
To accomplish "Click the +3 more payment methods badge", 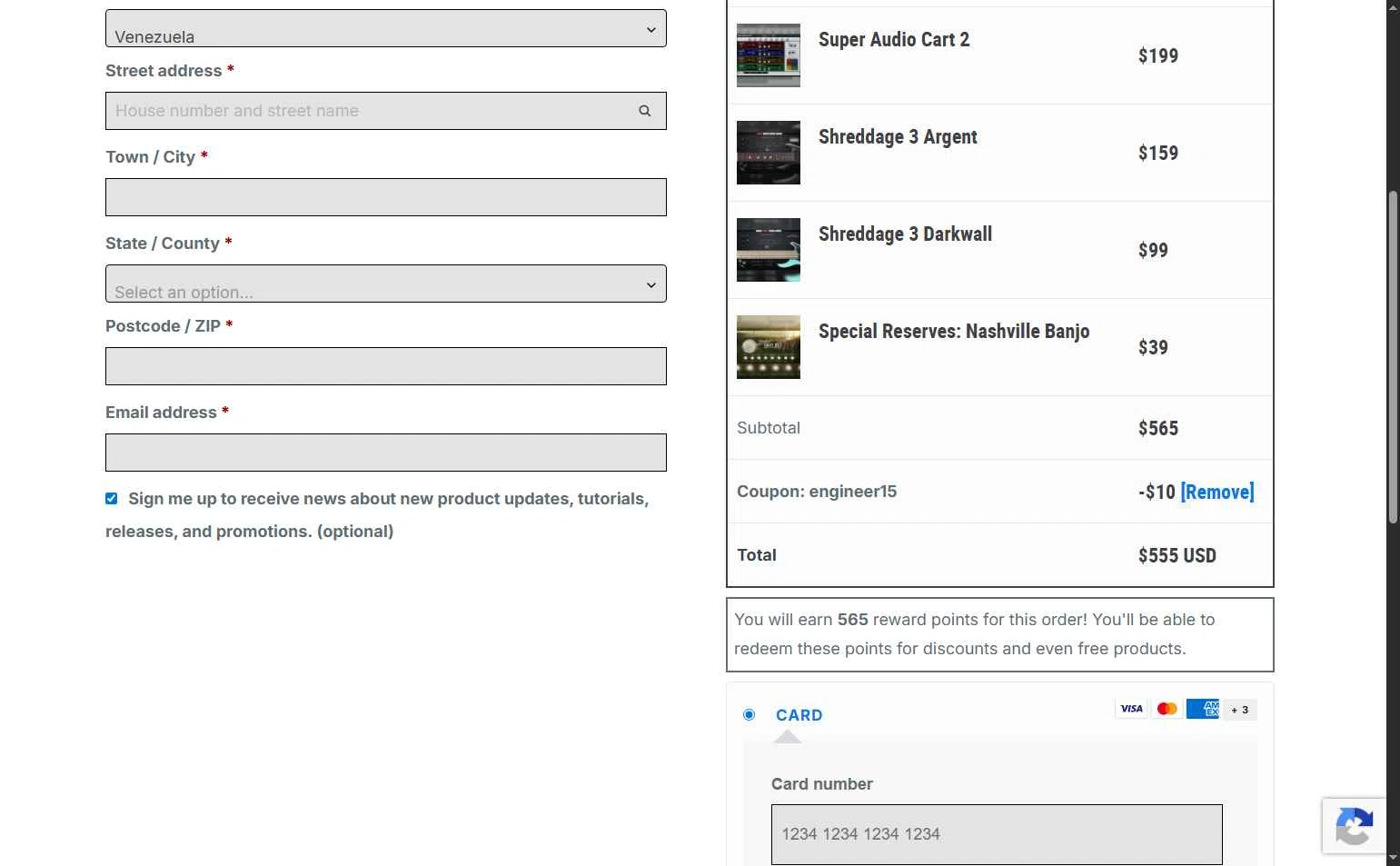I will (1240, 710).
